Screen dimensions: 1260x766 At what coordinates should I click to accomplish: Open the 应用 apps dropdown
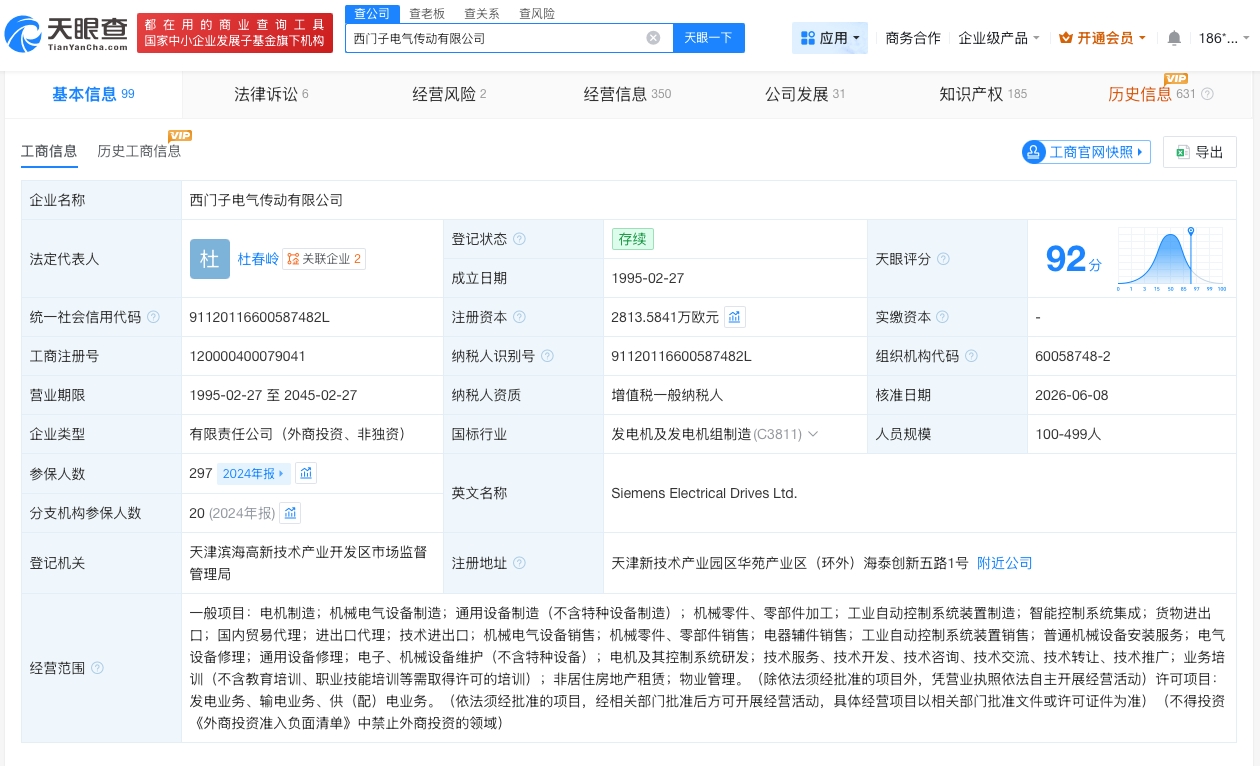830,38
